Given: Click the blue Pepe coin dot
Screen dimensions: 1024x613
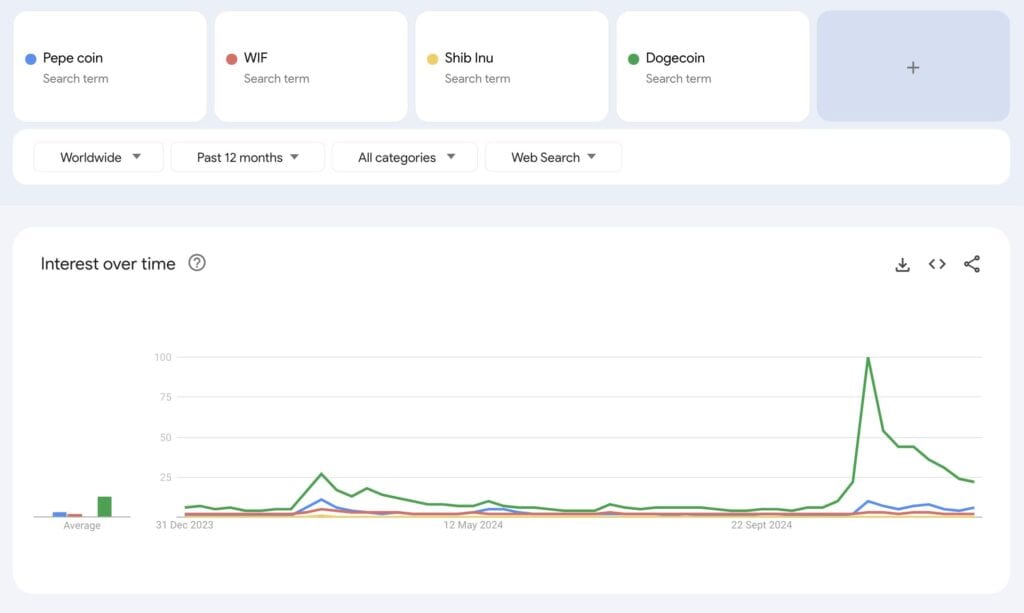Looking at the screenshot, I should click(31, 59).
